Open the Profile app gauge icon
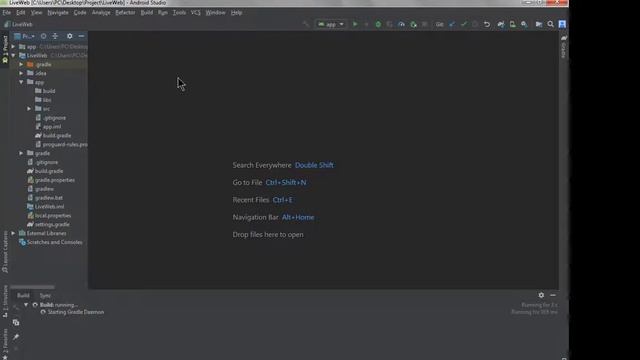This screenshot has width=640, height=360. 402,24
